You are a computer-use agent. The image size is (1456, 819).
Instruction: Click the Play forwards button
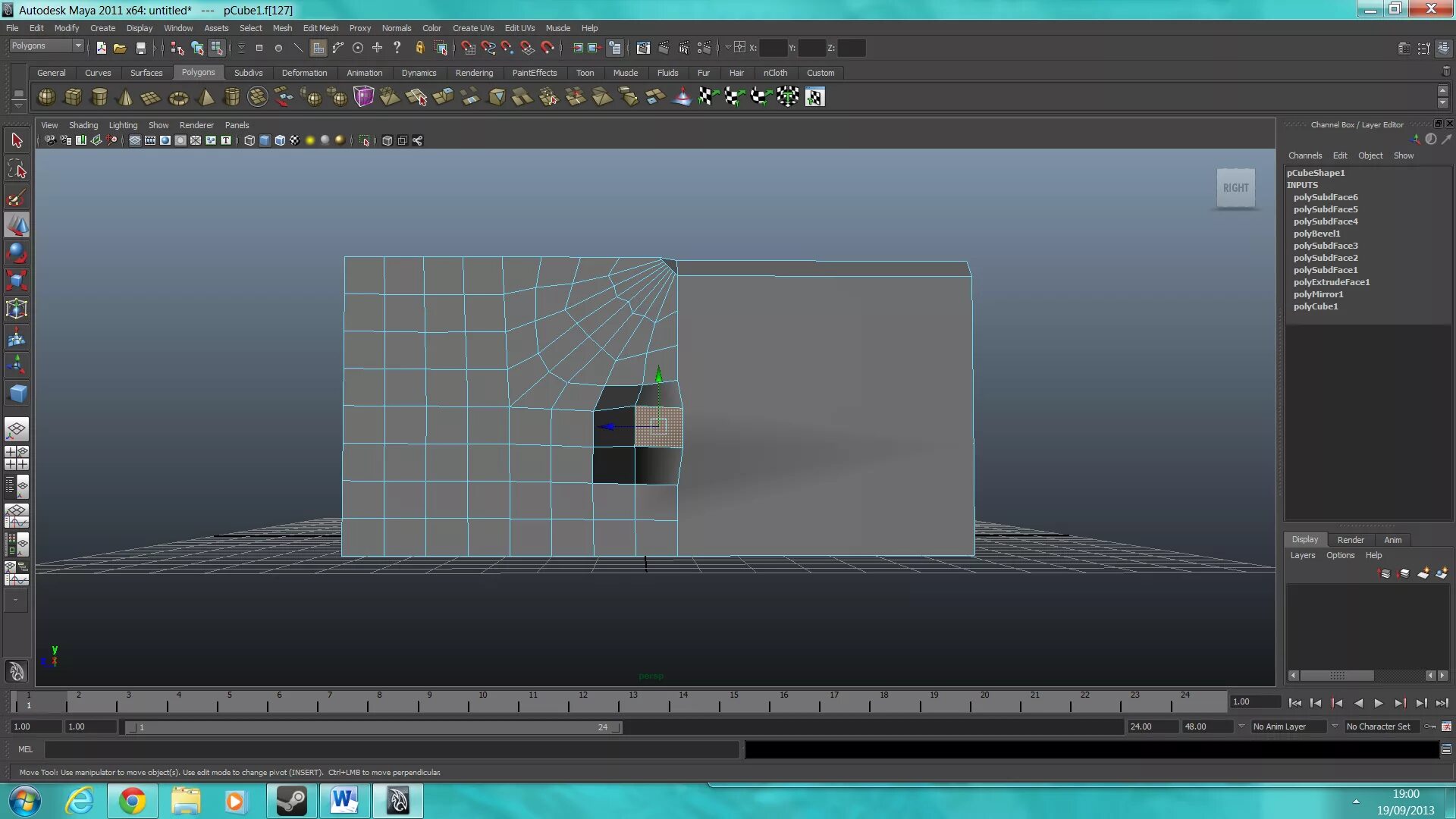(1379, 703)
